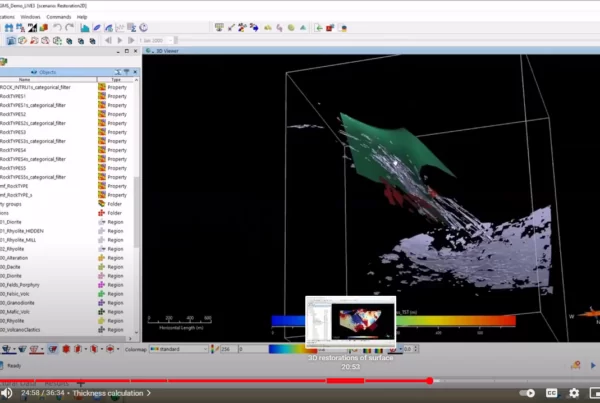Click the horizontal scroll right arrow under Objects list
The width and height of the screenshot is (600, 403).
[x=130, y=339]
